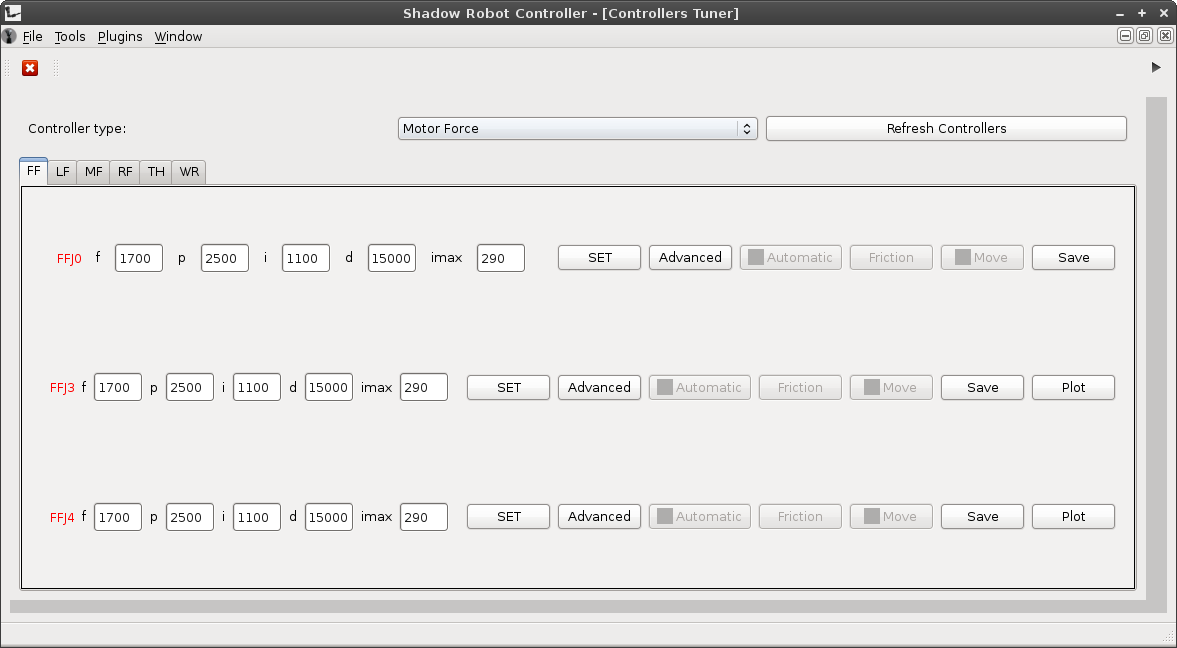Enable Automatic mode for FFJ0
This screenshot has height=648, width=1177.
[x=790, y=257]
